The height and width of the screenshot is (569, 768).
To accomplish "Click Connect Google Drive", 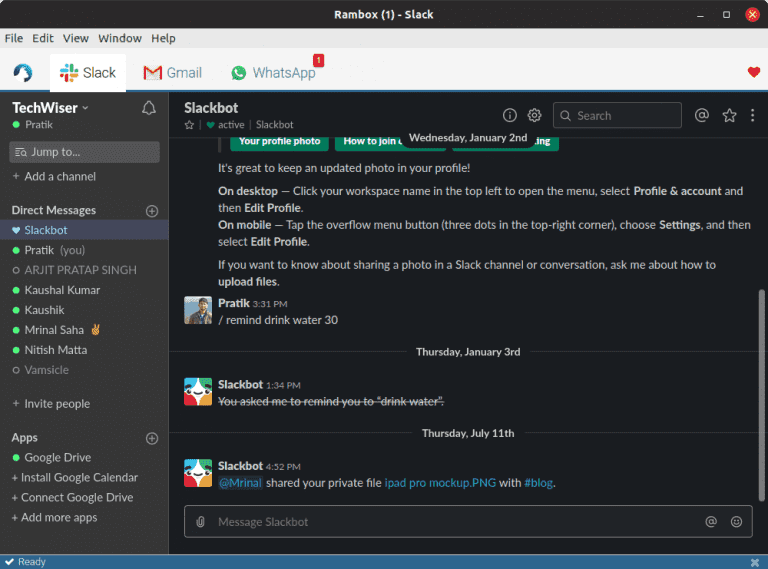I will [72, 498].
